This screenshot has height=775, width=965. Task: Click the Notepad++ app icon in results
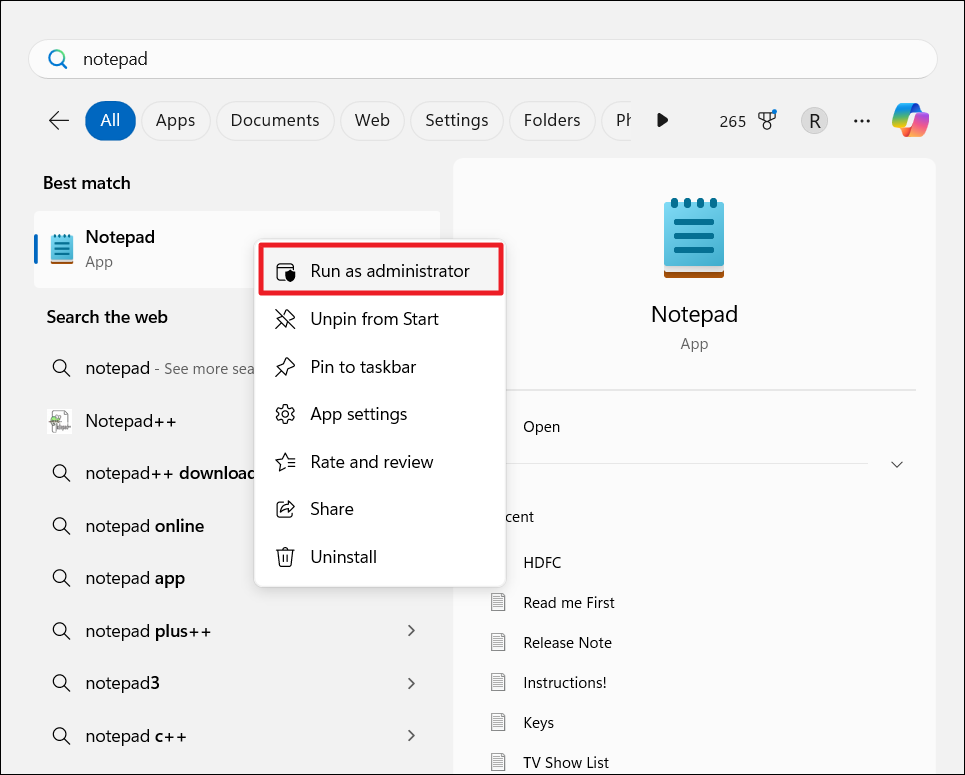(x=60, y=421)
